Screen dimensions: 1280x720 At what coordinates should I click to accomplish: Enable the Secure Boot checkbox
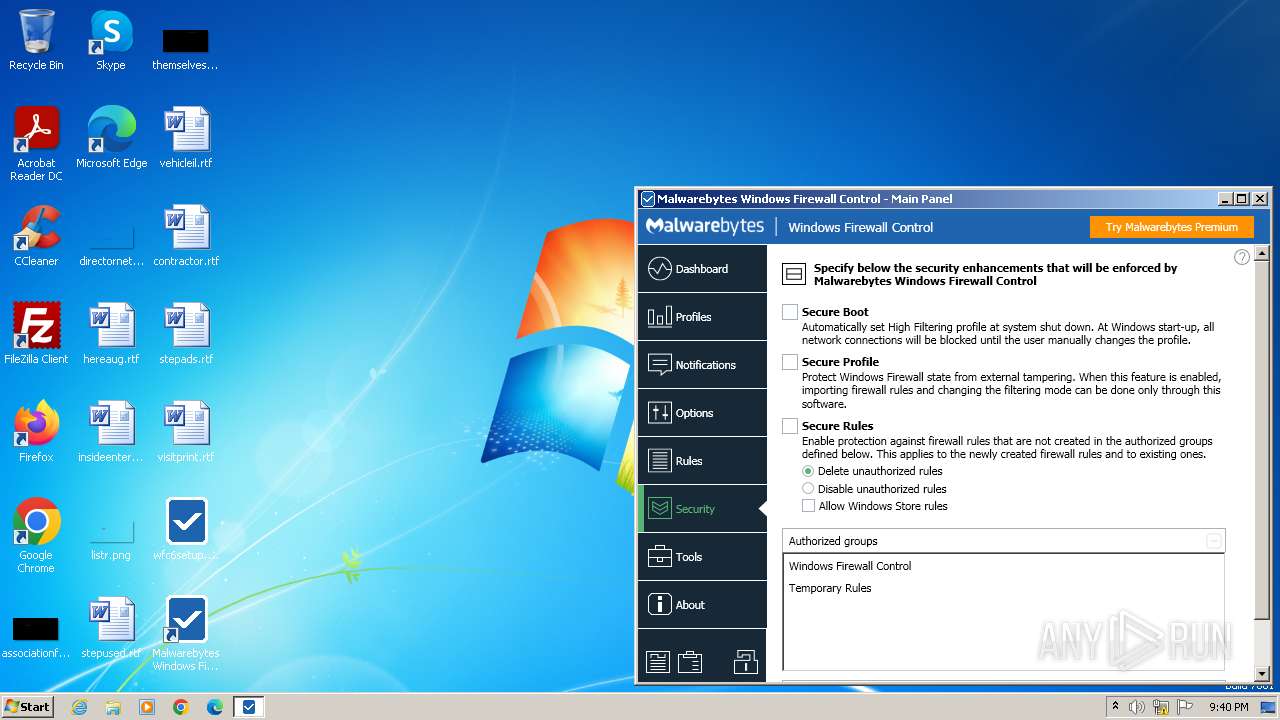pyautogui.click(x=790, y=312)
